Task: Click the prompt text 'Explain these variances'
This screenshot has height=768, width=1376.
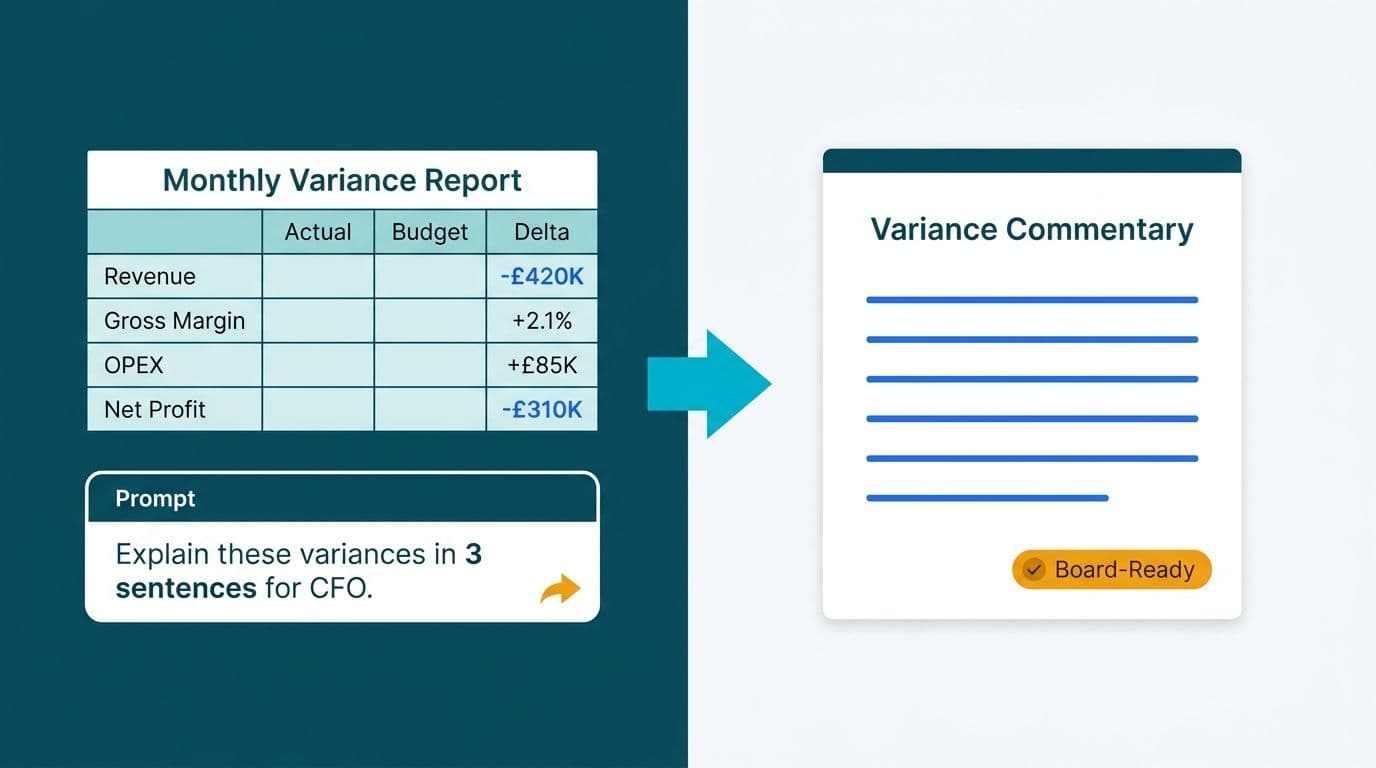Action: [x=273, y=554]
